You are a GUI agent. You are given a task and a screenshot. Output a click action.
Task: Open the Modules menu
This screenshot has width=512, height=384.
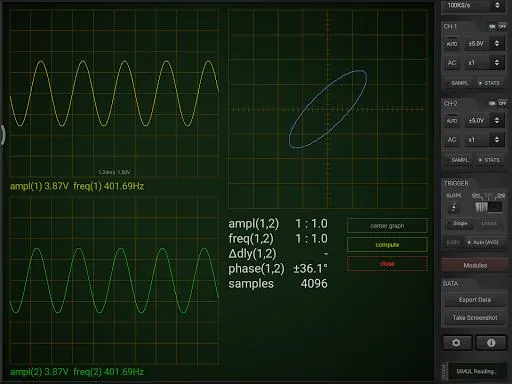click(475, 265)
